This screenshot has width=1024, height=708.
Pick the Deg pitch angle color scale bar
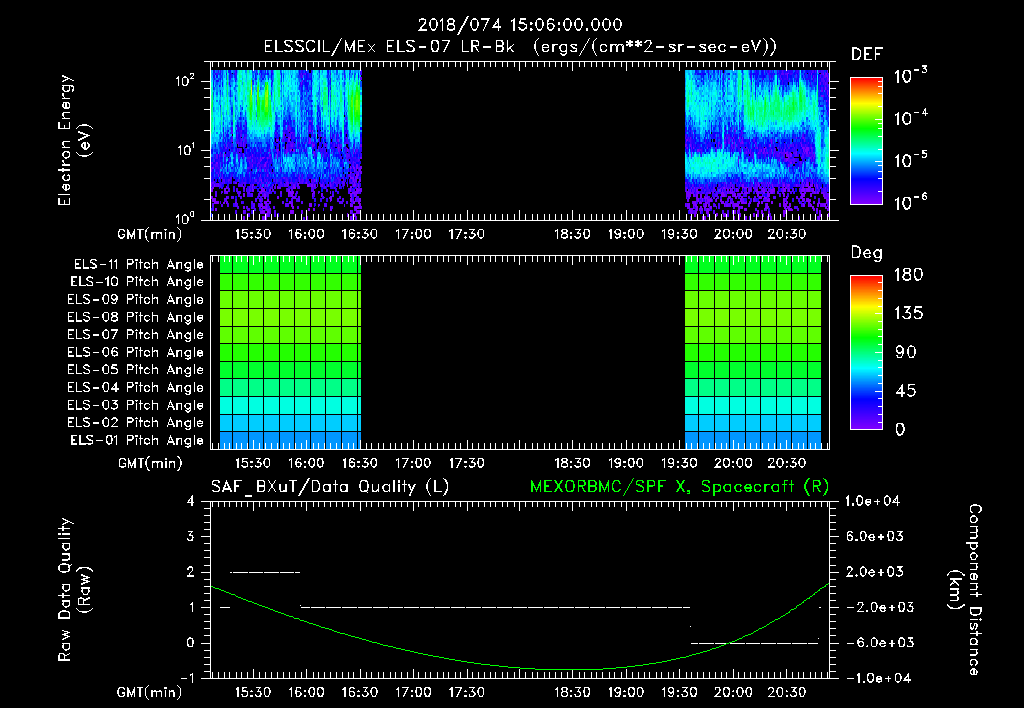(866, 352)
